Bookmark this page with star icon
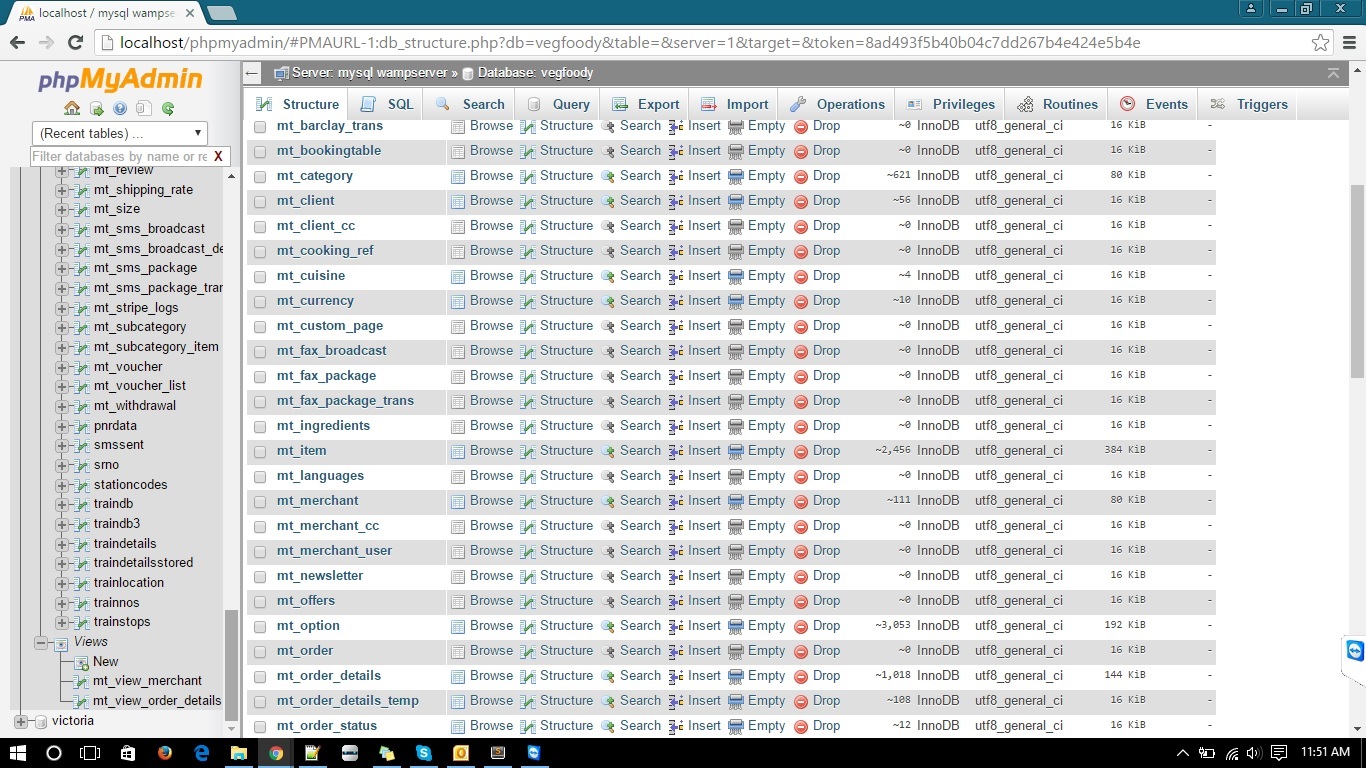 coord(1321,43)
